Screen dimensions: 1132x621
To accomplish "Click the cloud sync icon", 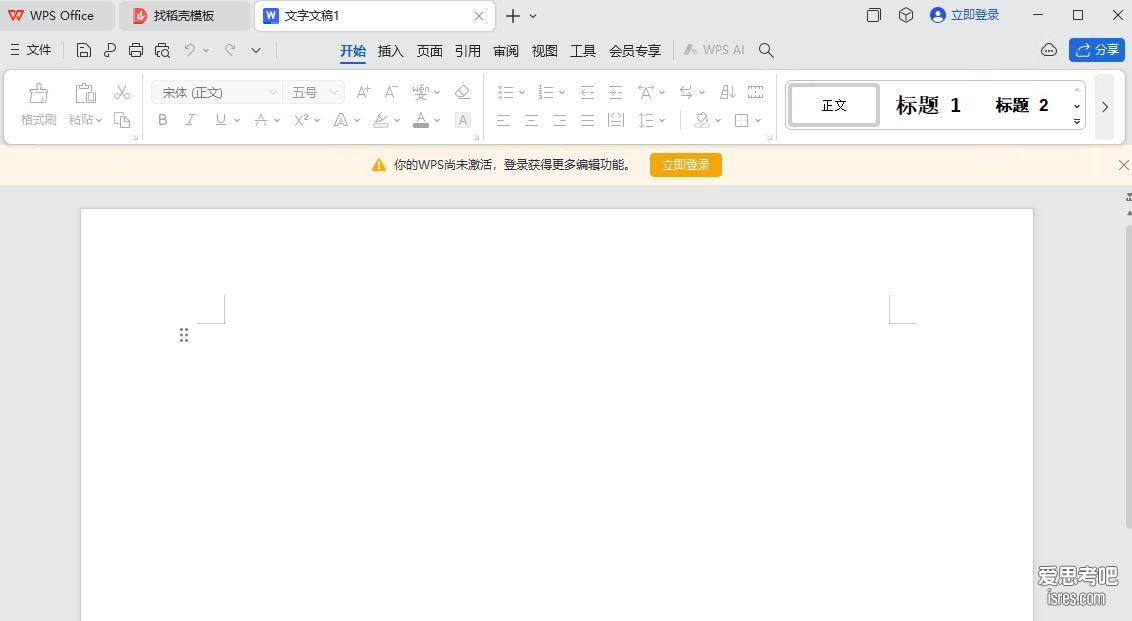I will (x=1049, y=50).
